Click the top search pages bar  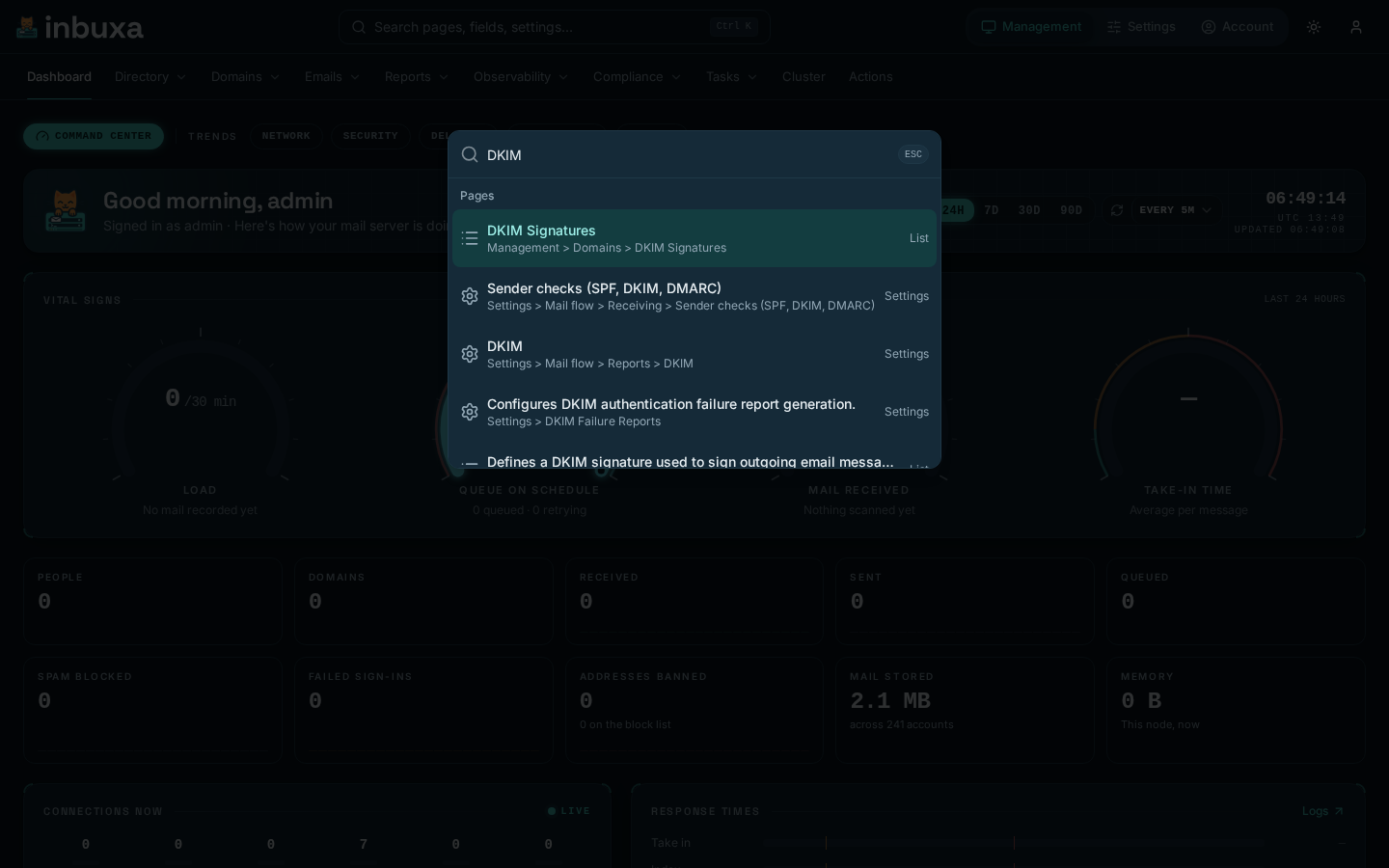[x=555, y=27]
